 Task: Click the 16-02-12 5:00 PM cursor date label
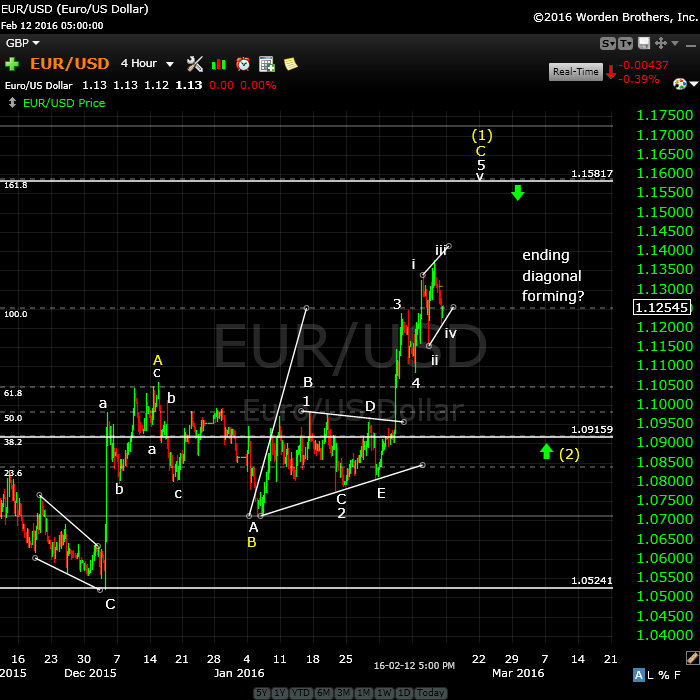tap(414, 666)
